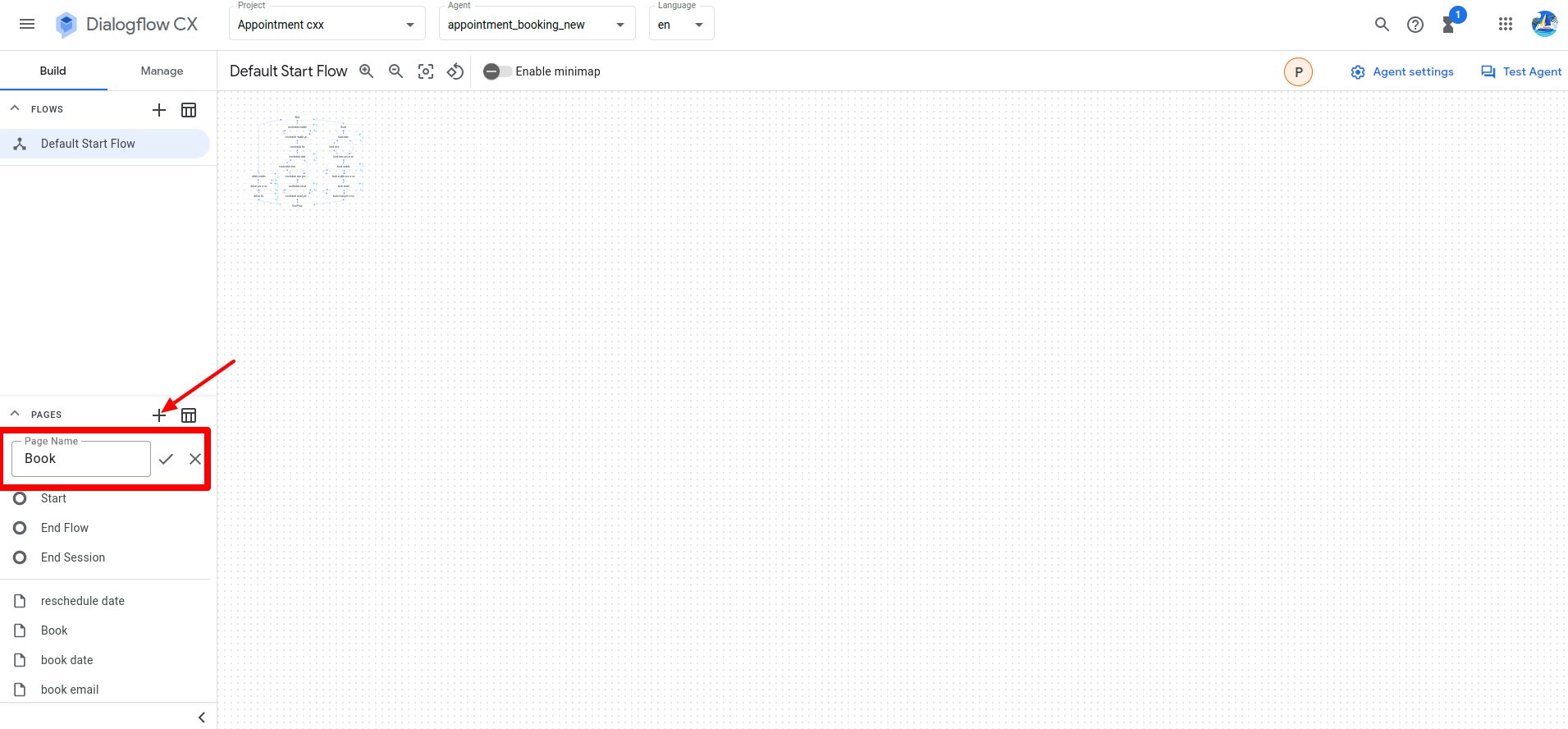The width and height of the screenshot is (1568, 729).
Task: Click the undo zoom/reset orientation icon
Action: tap(455, 71)
